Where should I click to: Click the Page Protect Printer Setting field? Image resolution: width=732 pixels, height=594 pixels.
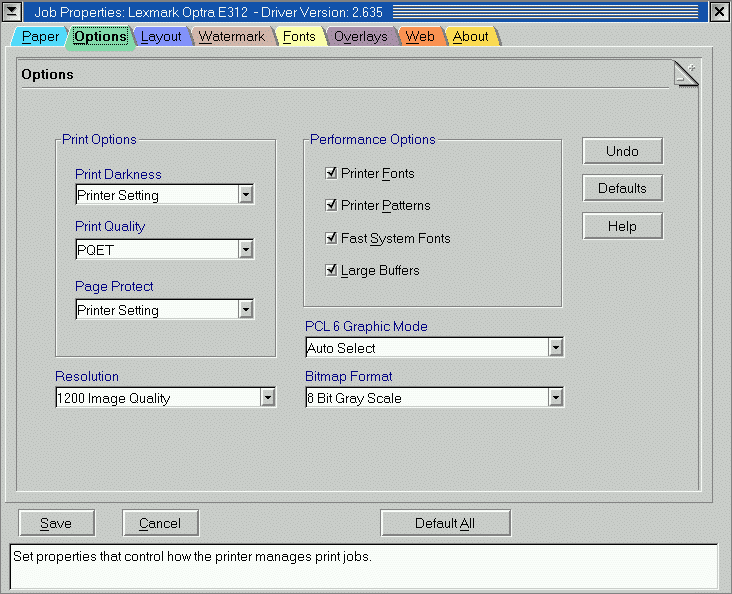(157, 309)
